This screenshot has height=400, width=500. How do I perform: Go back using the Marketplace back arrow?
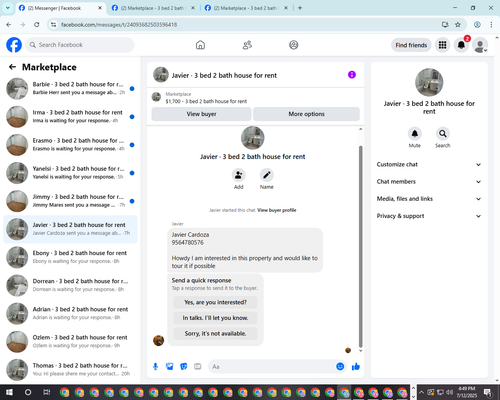click(12, 67)
